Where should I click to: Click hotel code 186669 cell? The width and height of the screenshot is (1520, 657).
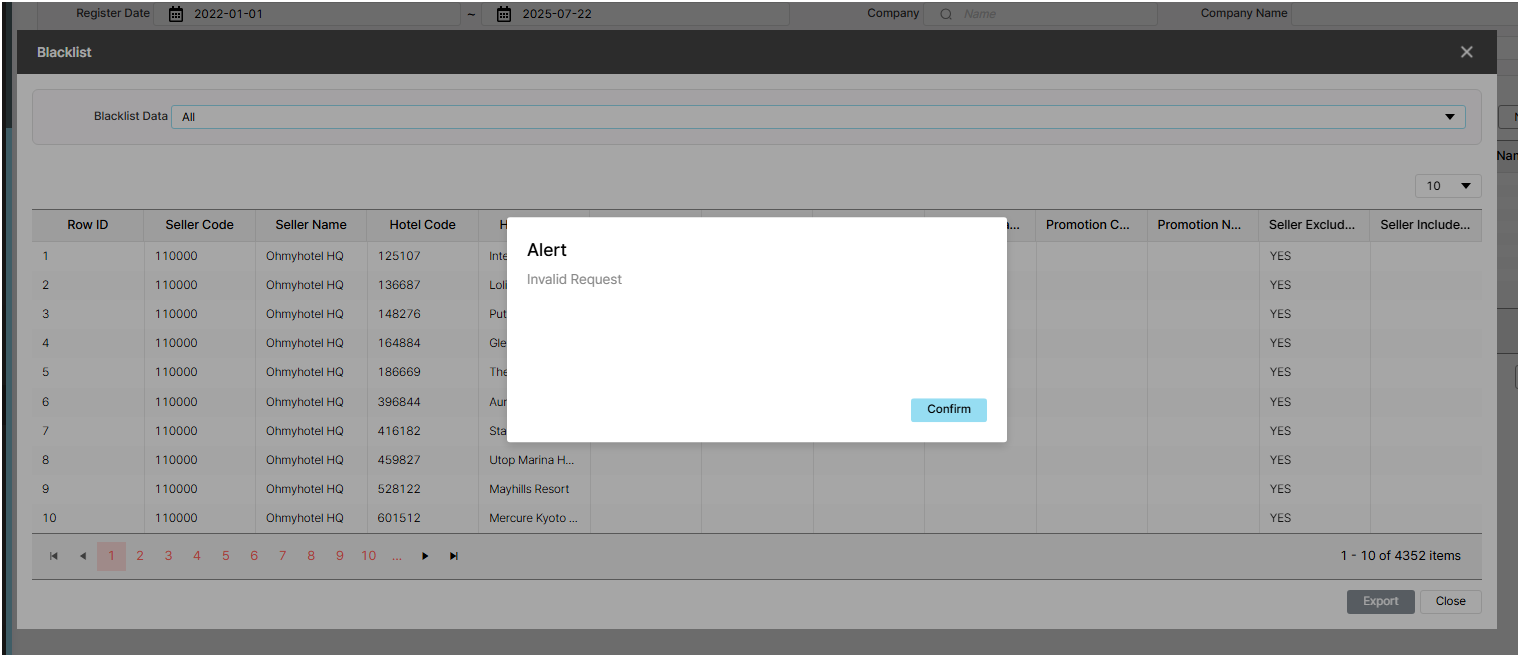pyautogui.click(x=423, y=372)
